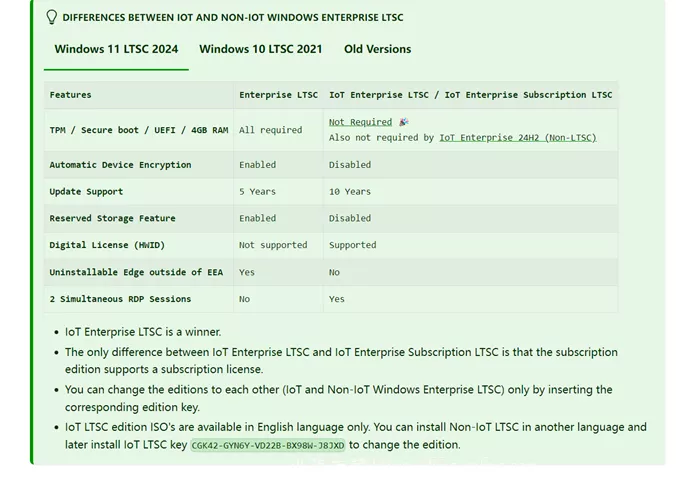676x480 pixels.
Task: Click the IoT Enterprise LTSC column header
Action: (x=470, y=95)
